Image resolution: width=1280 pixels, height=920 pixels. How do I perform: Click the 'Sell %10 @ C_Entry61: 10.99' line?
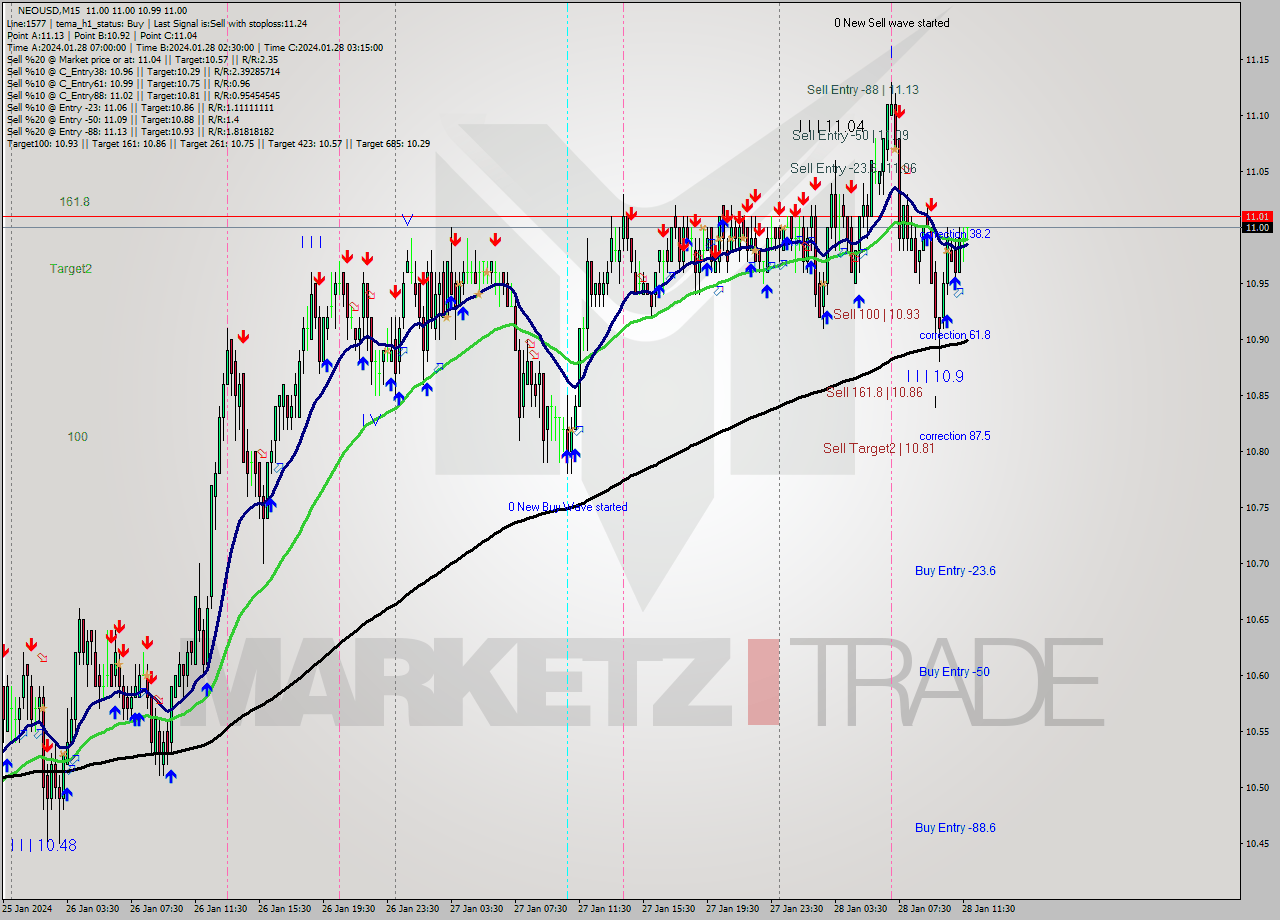click(128, 83)
